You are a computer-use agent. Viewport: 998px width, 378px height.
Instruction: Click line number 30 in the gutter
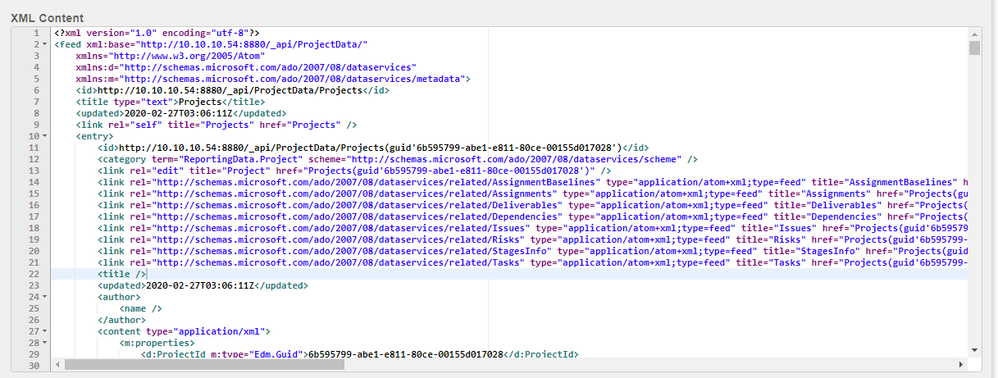pyautogui.click(x=34, y=366)
